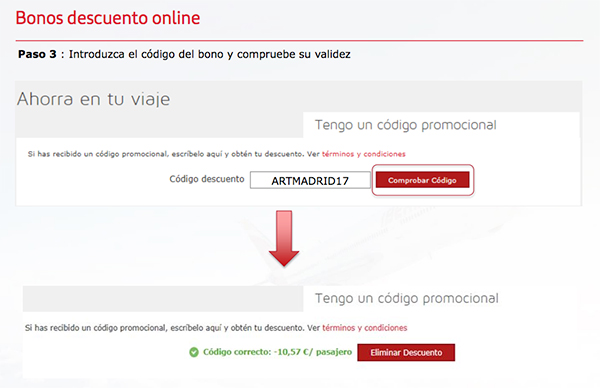Screen dimensions: 600x388
Task: Click the Código descuento label
Action: [x=207, y=179]
